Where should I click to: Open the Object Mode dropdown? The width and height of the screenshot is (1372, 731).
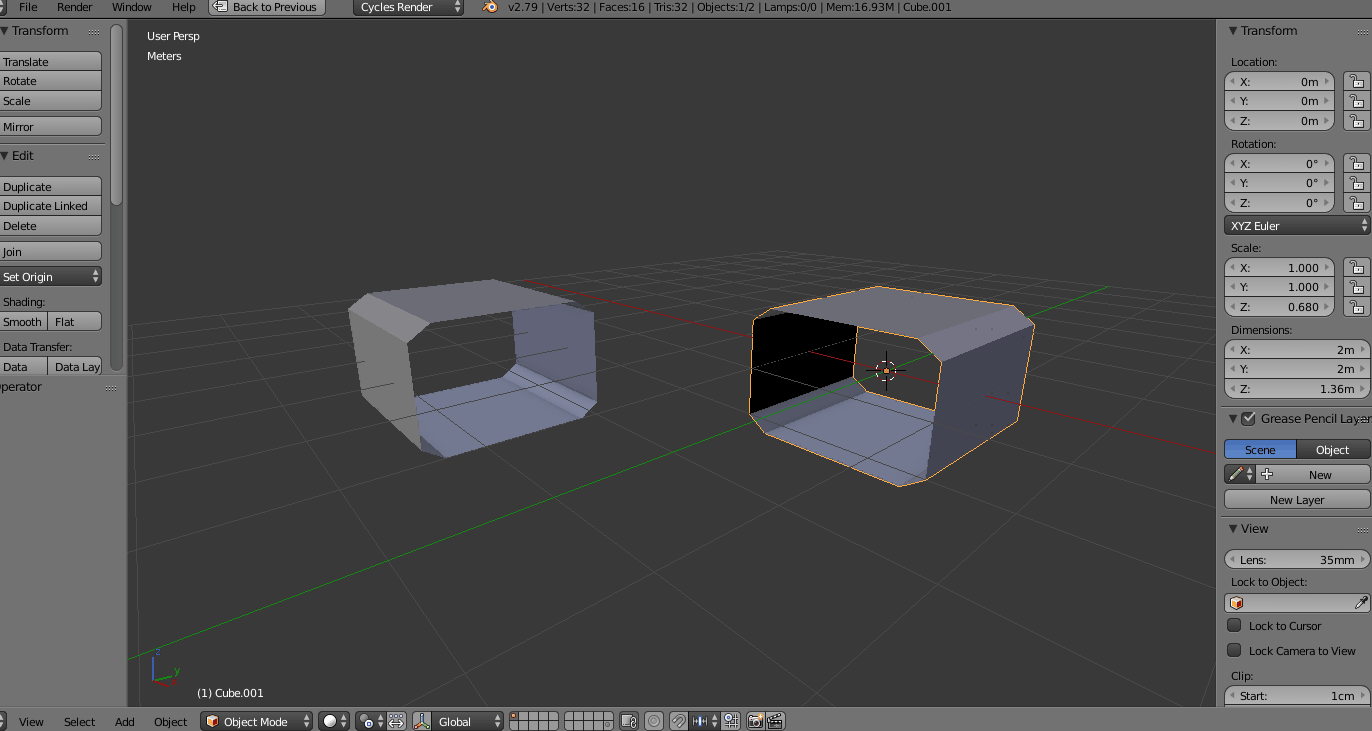[256, 720]
